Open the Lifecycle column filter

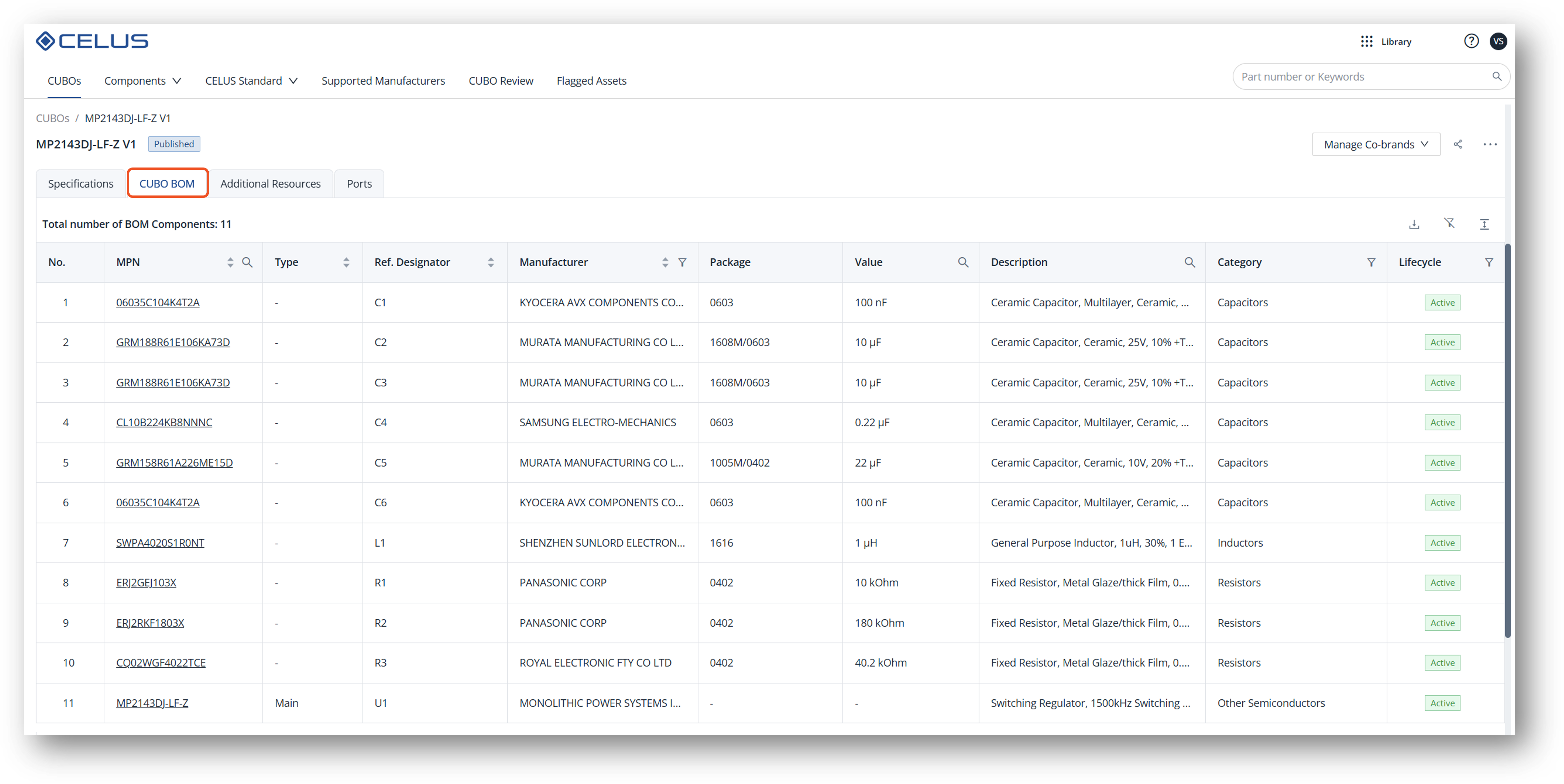coord(1489,262)
